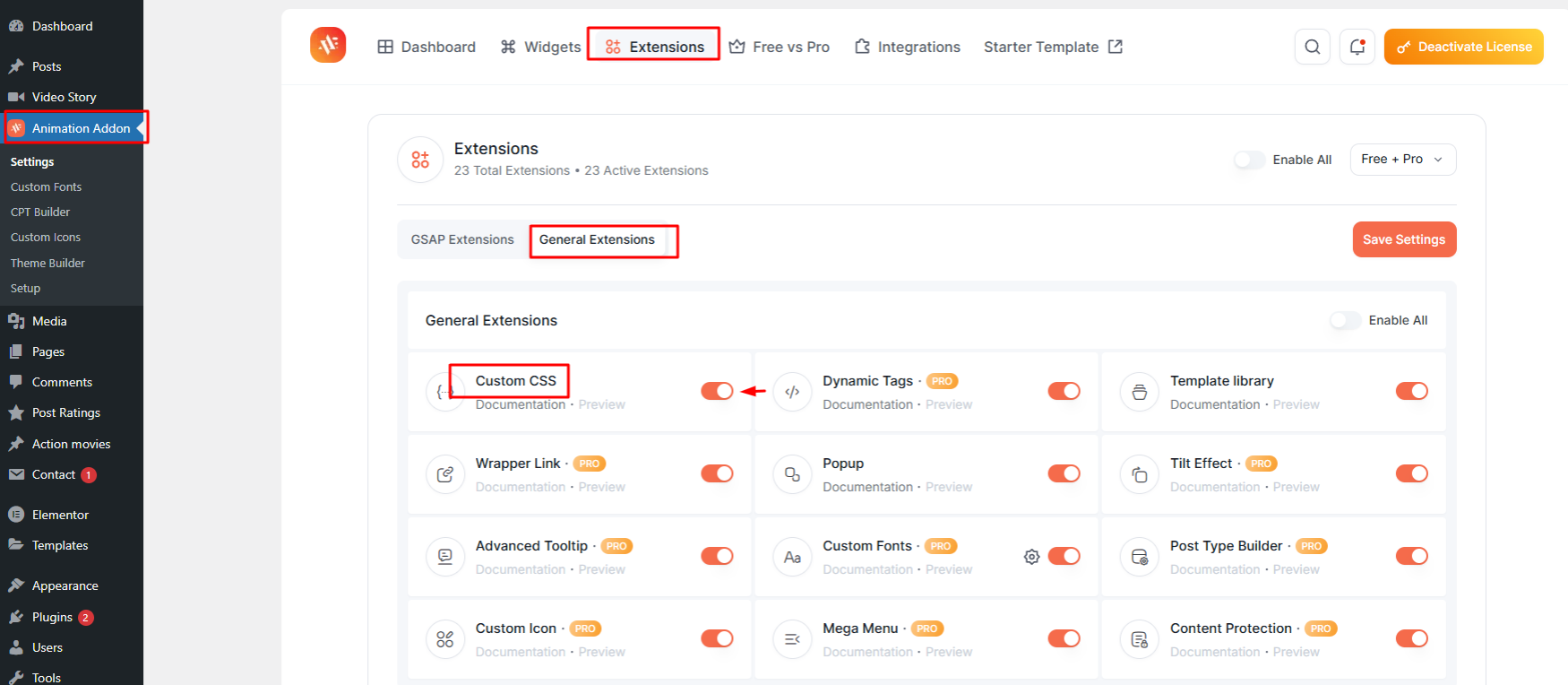Click the Popup extension icon
The height and width of the screenshot is (685, 1568).
click(x=792, y=474)
